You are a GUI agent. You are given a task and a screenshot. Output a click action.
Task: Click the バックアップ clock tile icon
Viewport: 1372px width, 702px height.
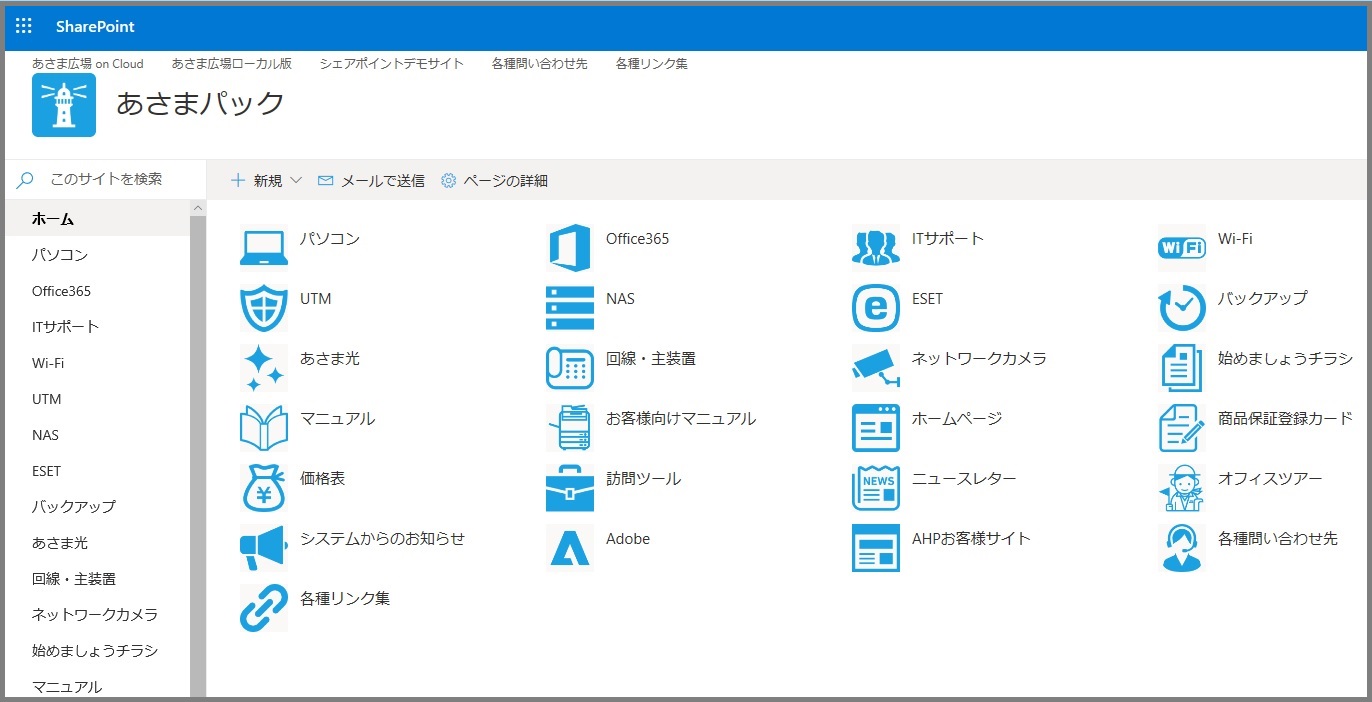[1182, 308]
